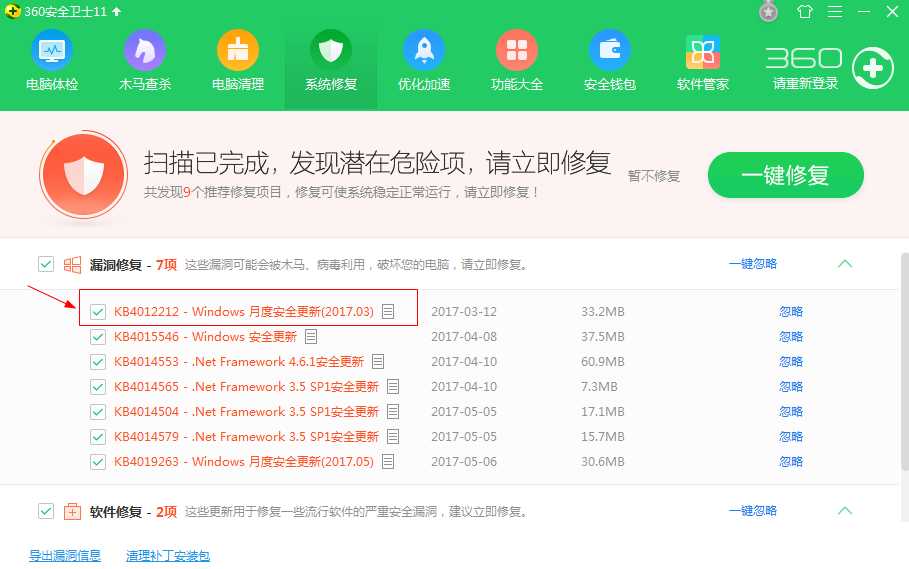The image size is (909, 569).
Task: View details document icon for KB4015546
Action: click(x=311, y=337)
